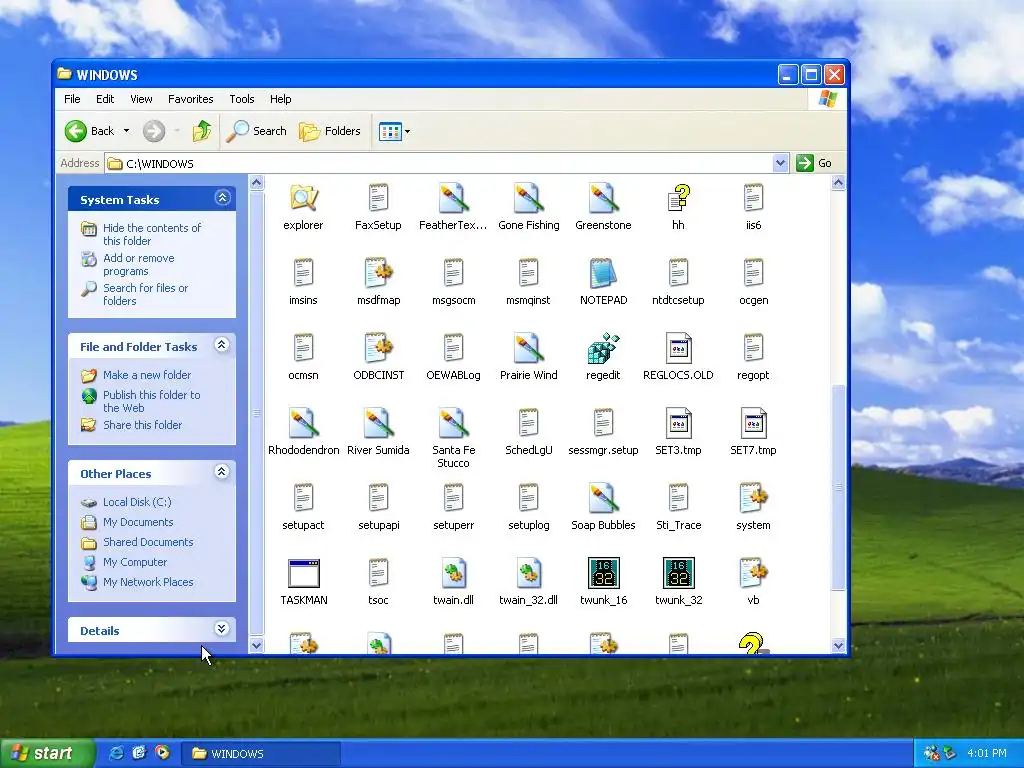Open the File menu
The image size is (1024, 768).
coord(72,99)
